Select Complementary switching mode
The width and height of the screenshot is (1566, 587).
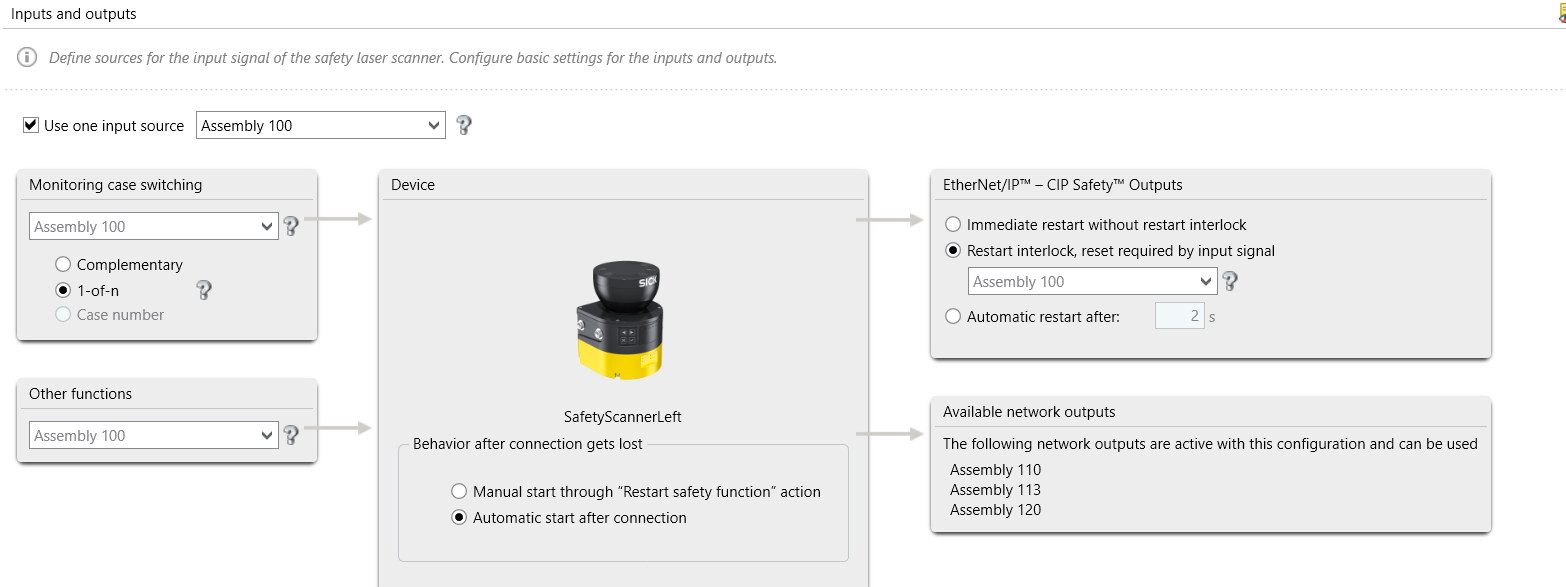[63, 264]
